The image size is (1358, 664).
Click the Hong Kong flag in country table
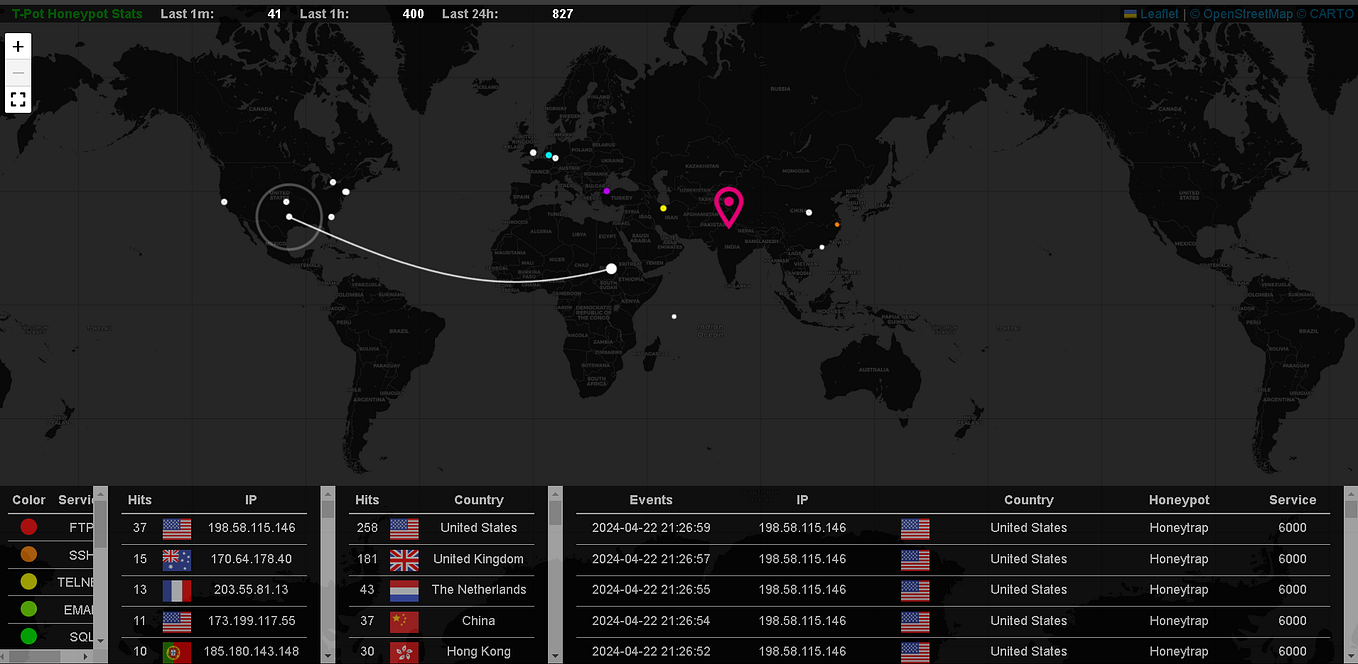(x=404, y=652)
